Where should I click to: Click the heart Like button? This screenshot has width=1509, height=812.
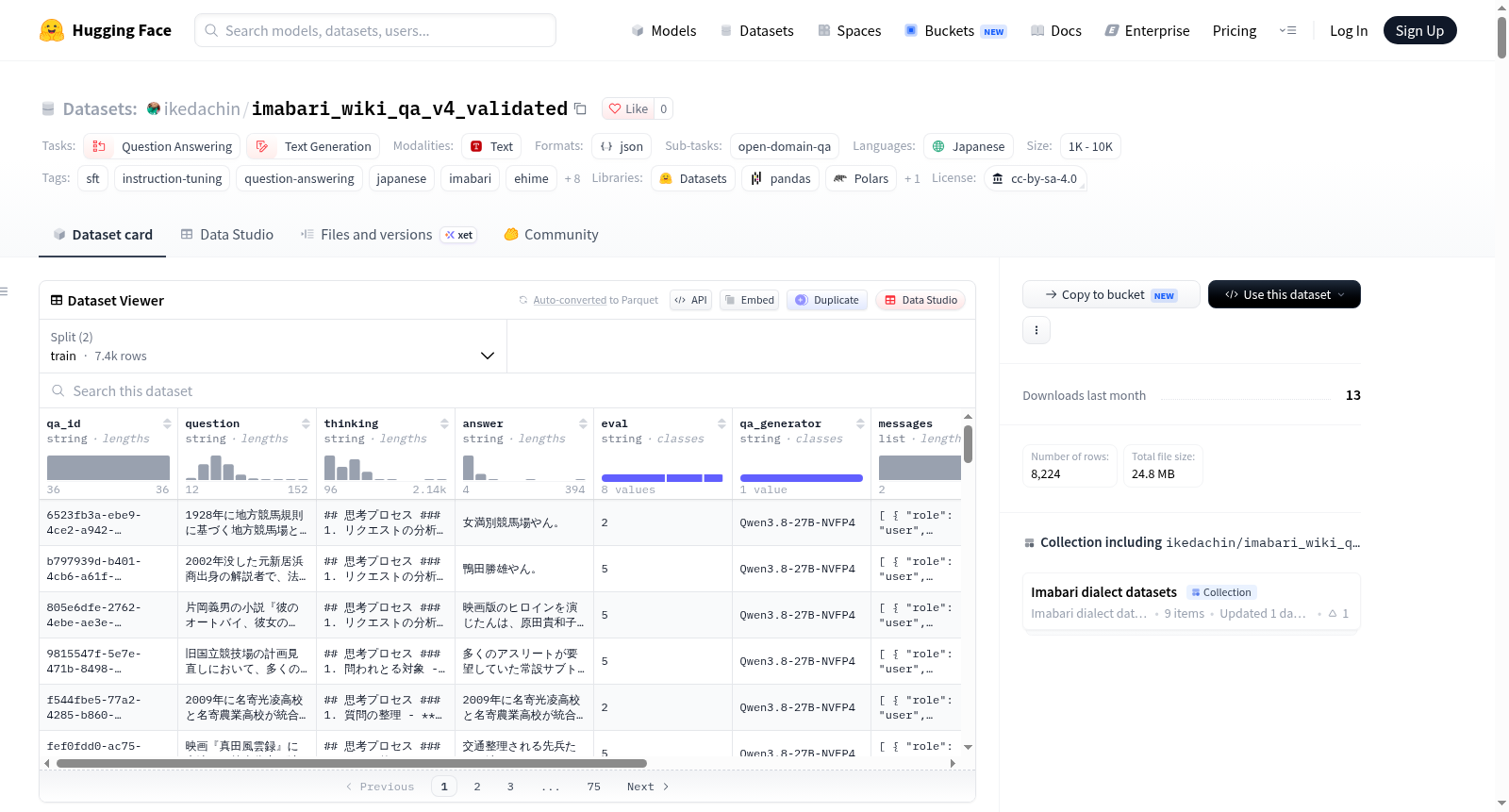coord(628,108)
